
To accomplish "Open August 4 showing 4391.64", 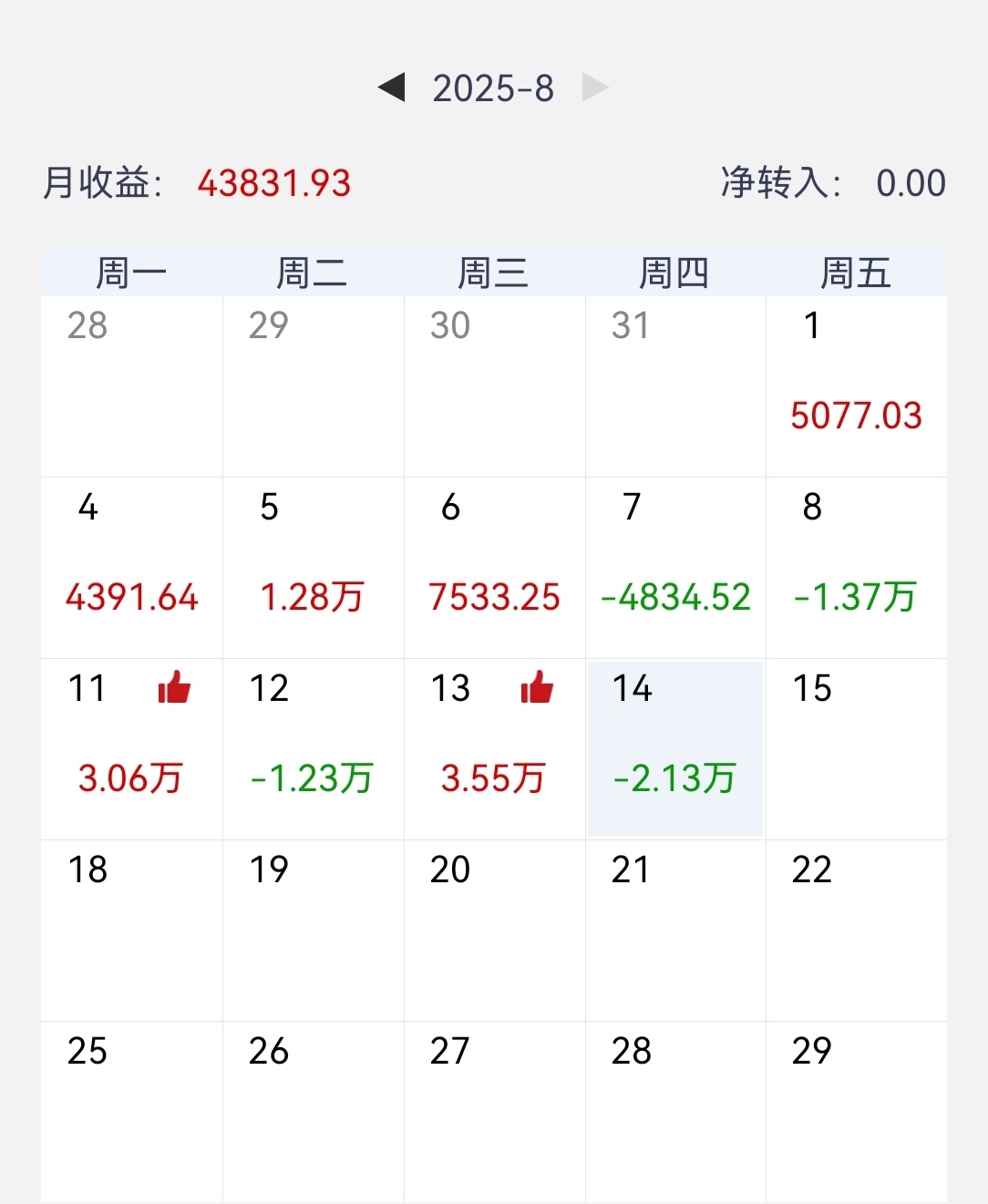I will click(131, 568).
